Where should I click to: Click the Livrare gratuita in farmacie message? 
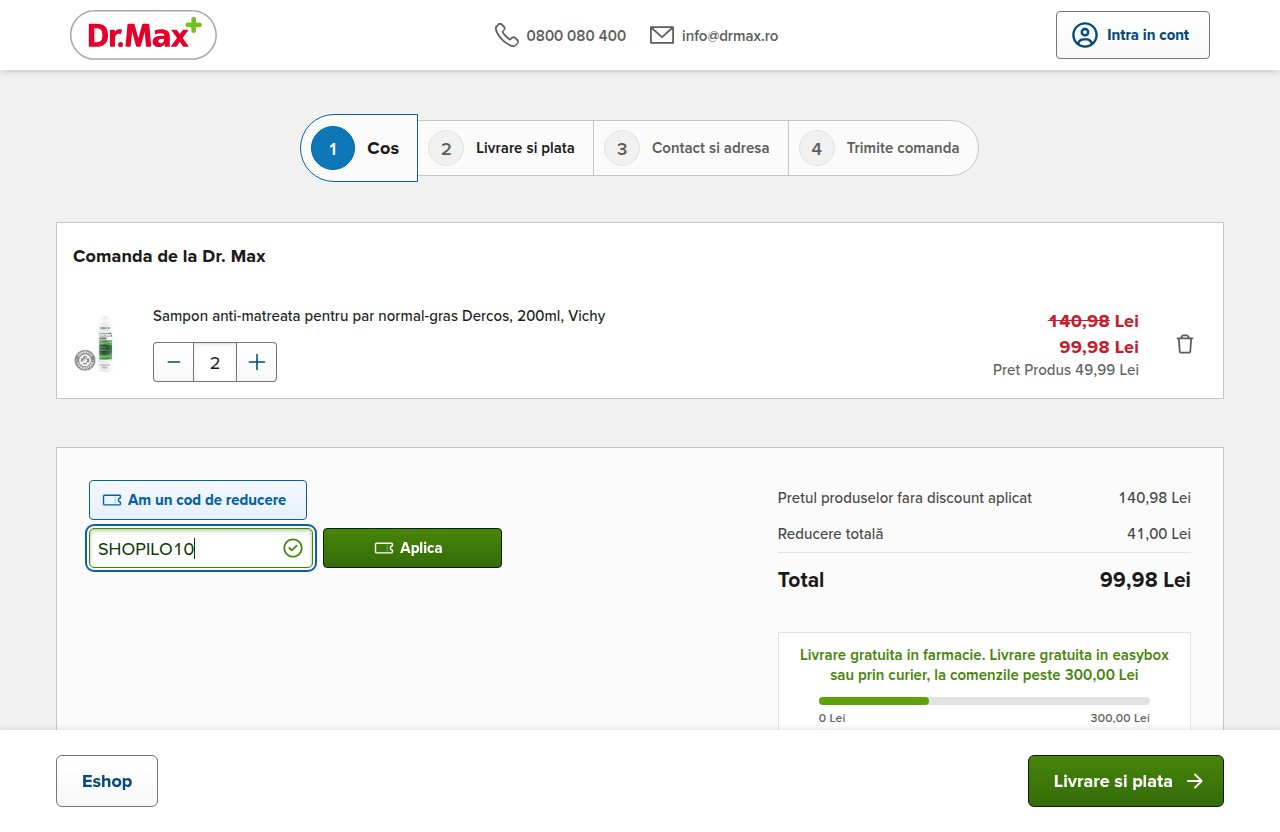point(984,665)
